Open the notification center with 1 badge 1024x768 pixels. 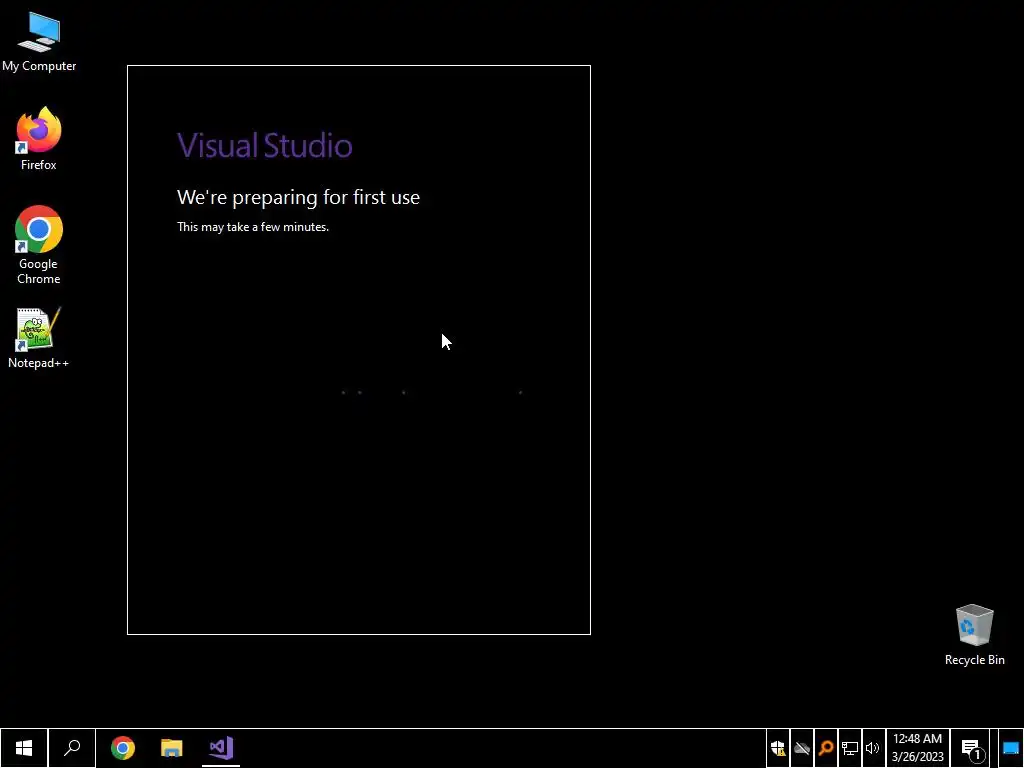pos(971,748)
